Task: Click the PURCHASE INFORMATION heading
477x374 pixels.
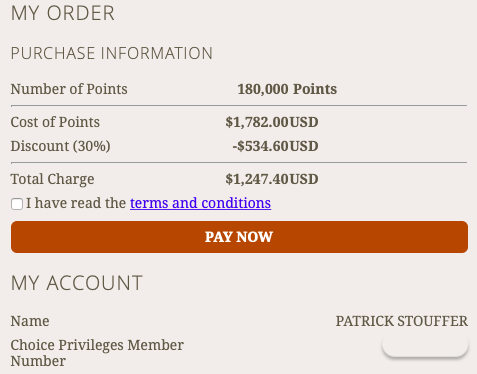Action: tap(112, 53)
